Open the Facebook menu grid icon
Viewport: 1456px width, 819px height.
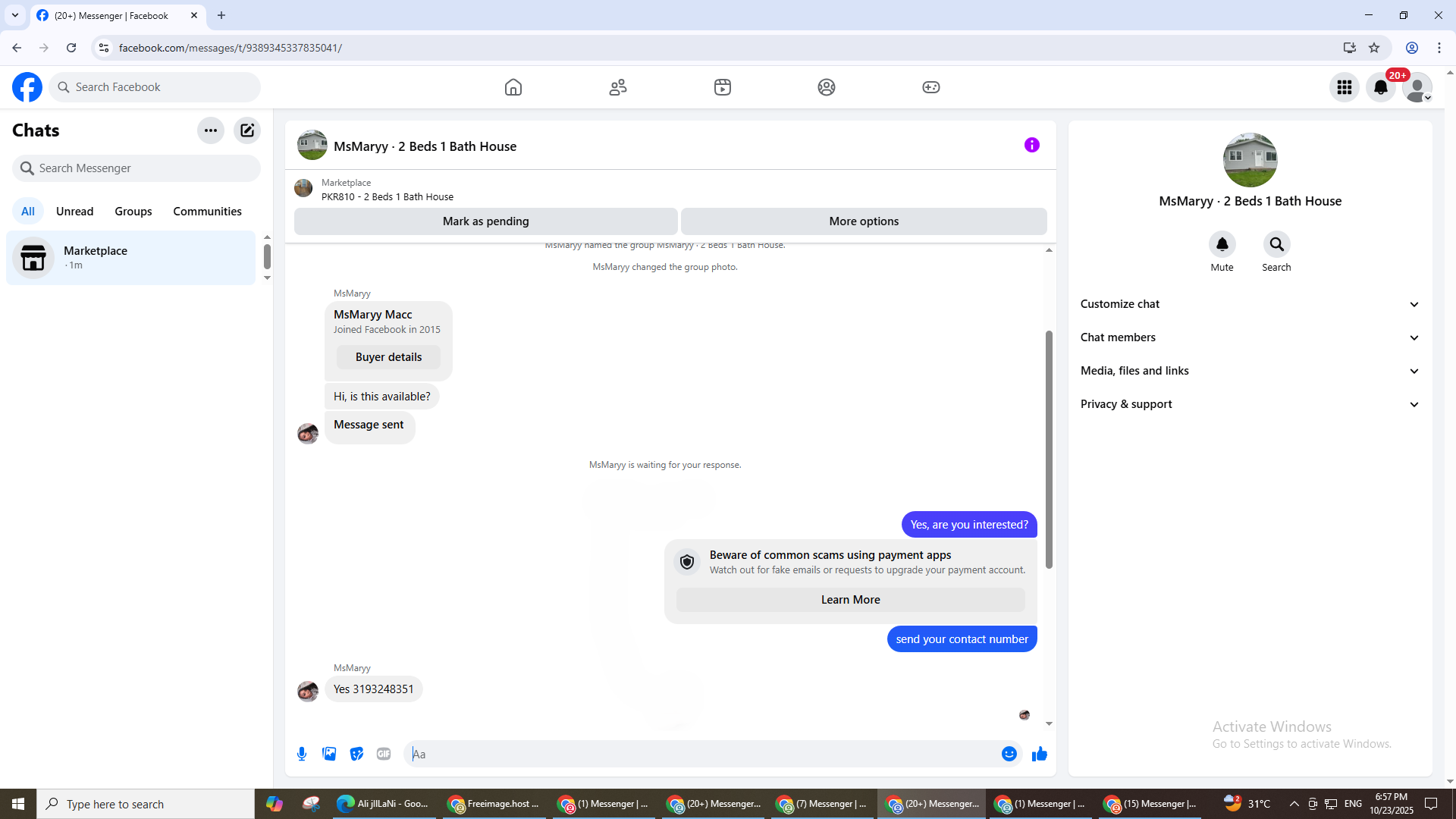coord(1345,87)
